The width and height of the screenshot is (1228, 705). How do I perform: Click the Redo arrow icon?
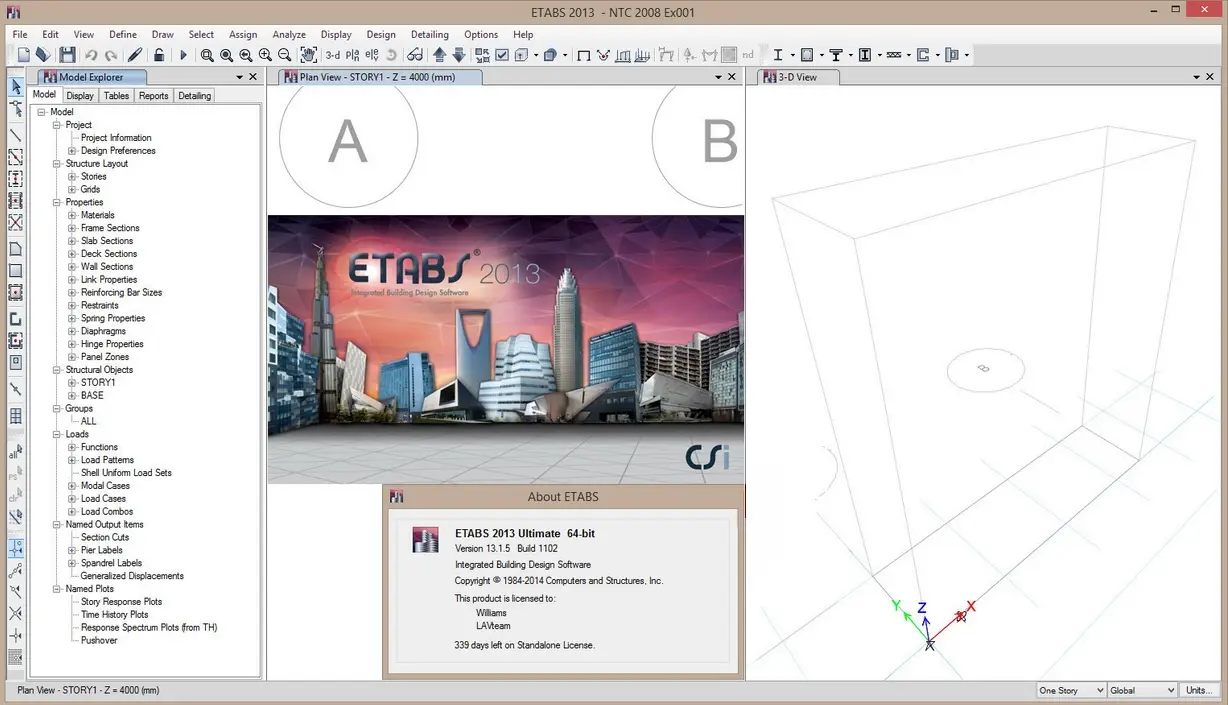coord(110,56)
